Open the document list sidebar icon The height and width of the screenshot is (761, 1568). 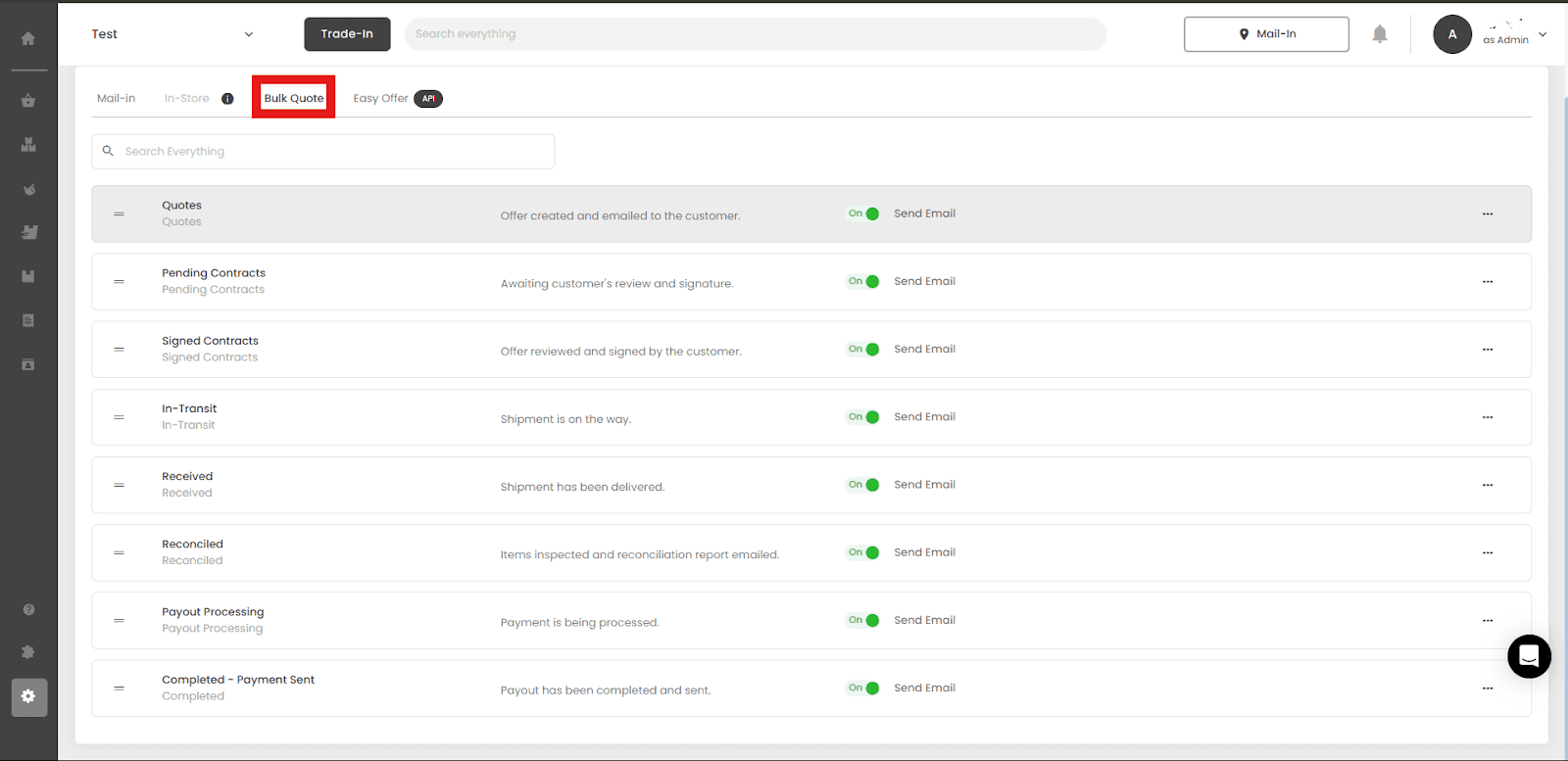[x=28, y=320]
